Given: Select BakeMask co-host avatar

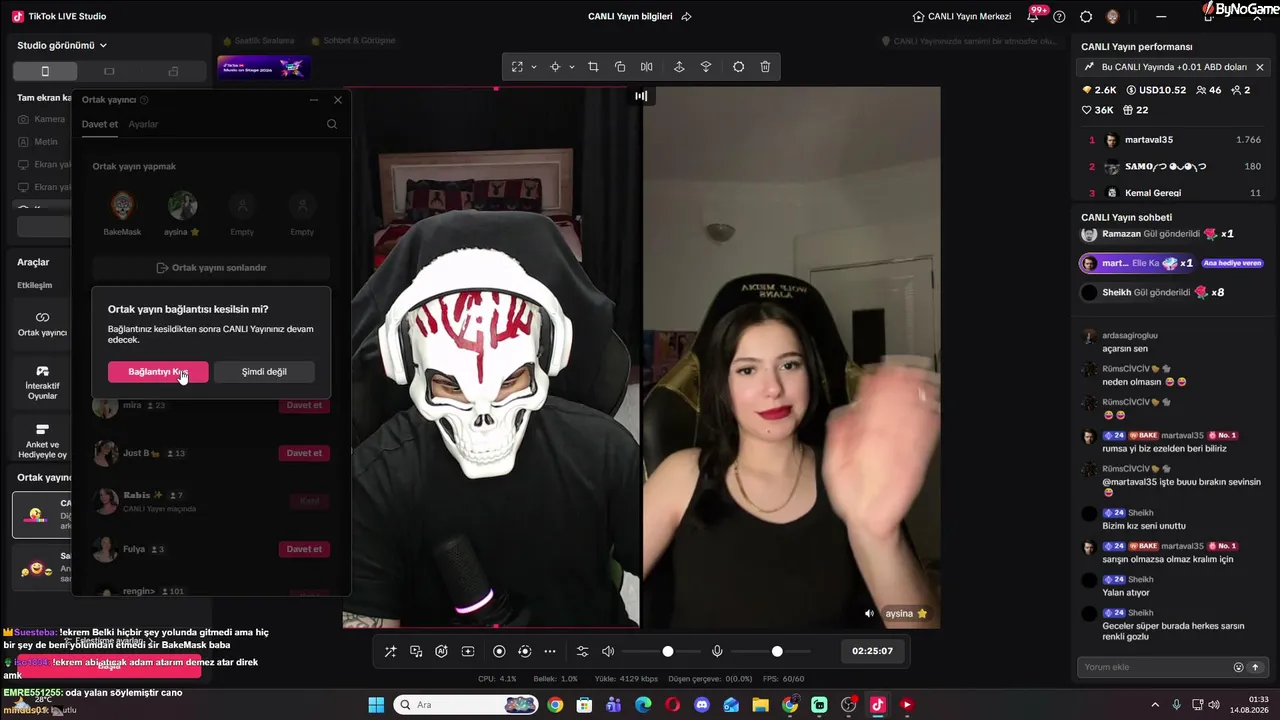Looking at the screenshot, I should pyautogui.click(x=122, y=207).
